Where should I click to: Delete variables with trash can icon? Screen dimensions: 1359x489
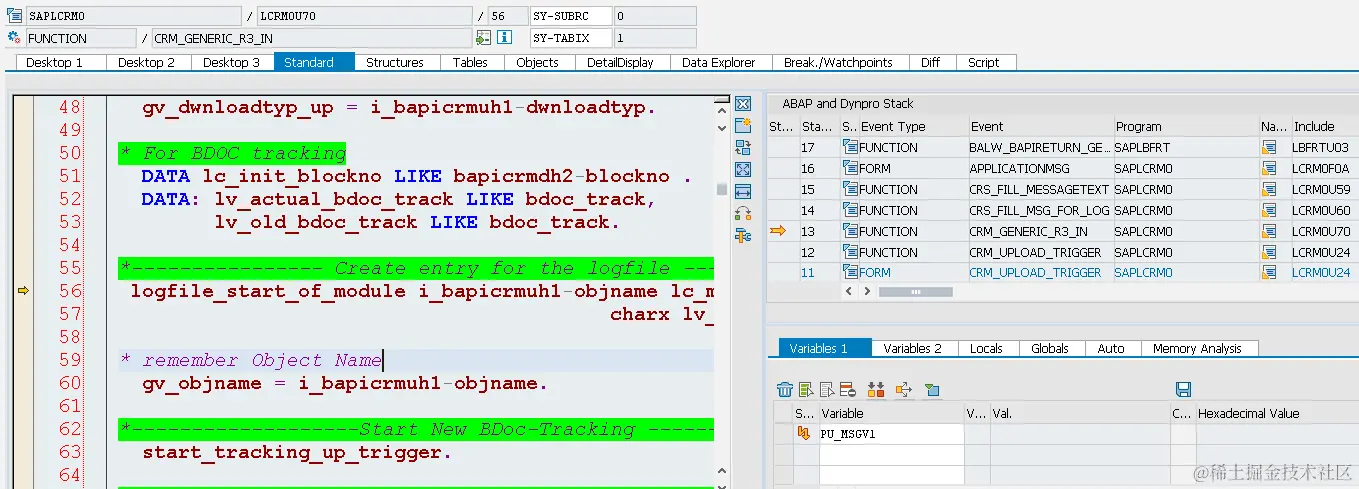click(785, 390)
